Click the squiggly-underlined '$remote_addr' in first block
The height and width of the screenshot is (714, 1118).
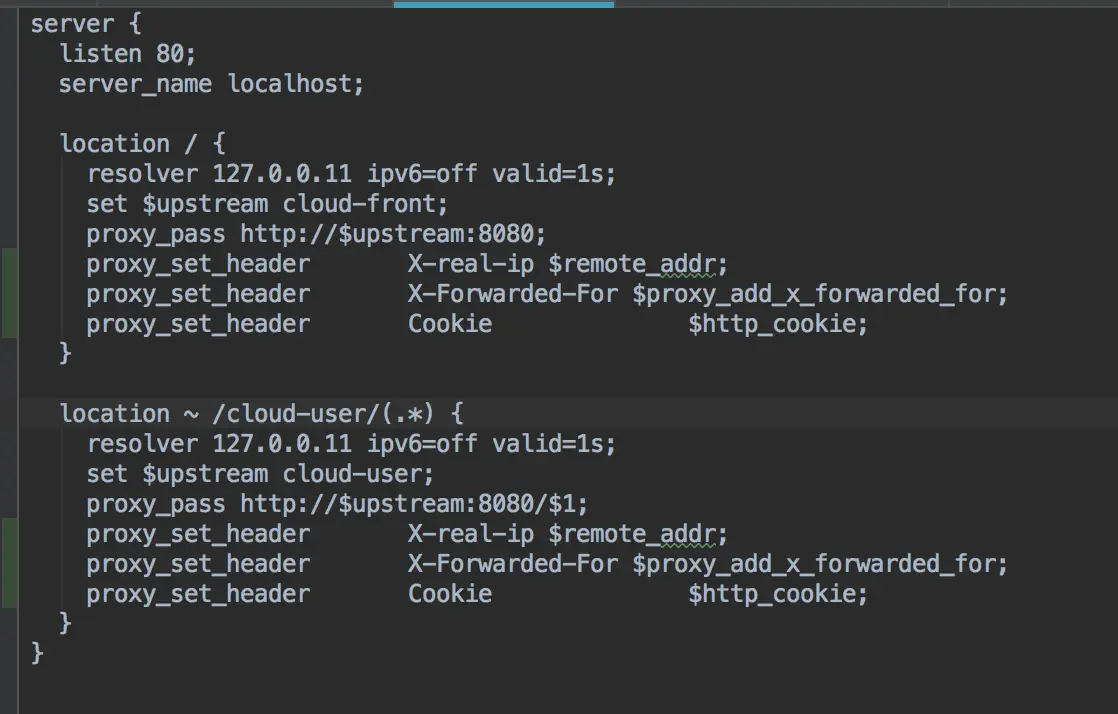[x=632, y=264]
